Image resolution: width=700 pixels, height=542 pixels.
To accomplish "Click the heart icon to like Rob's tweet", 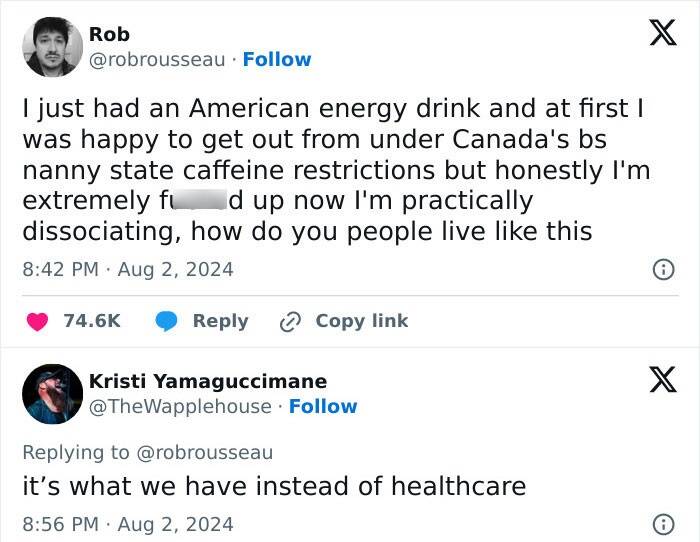I will point(37,321).
